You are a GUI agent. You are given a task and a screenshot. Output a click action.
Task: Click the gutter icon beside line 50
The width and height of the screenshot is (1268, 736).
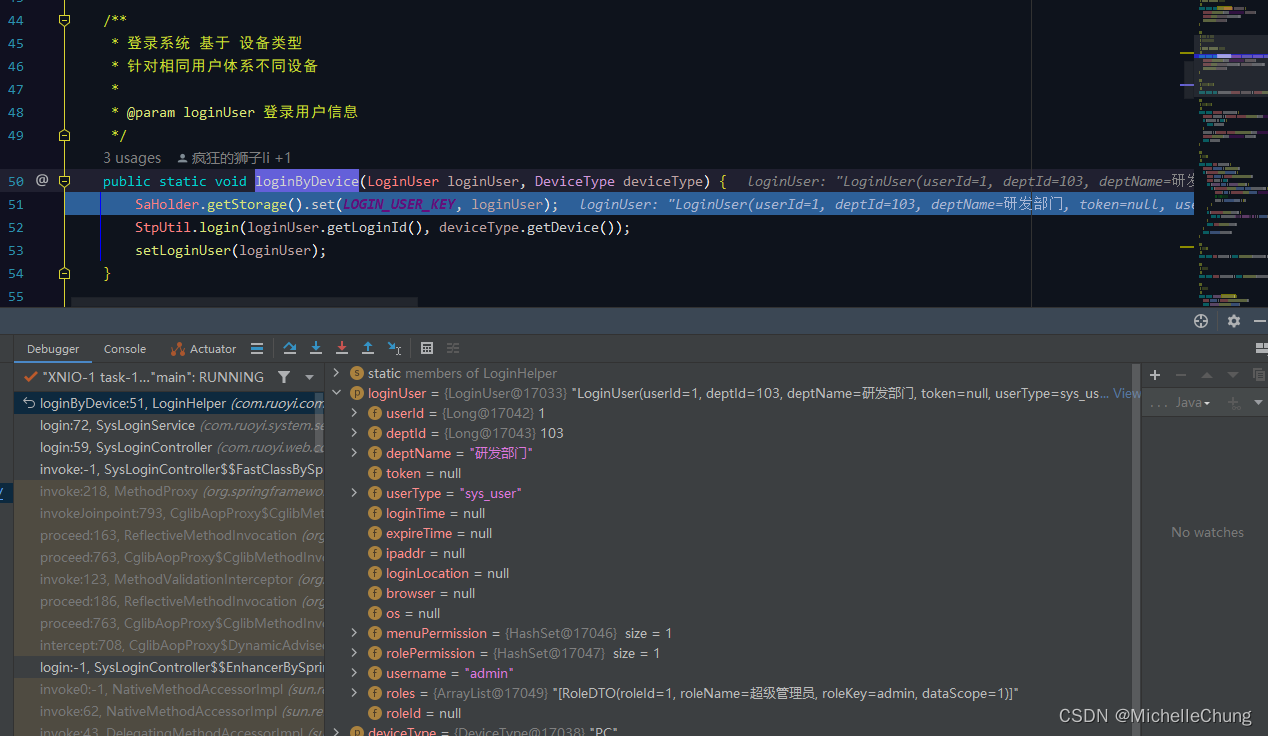(42, 180)
